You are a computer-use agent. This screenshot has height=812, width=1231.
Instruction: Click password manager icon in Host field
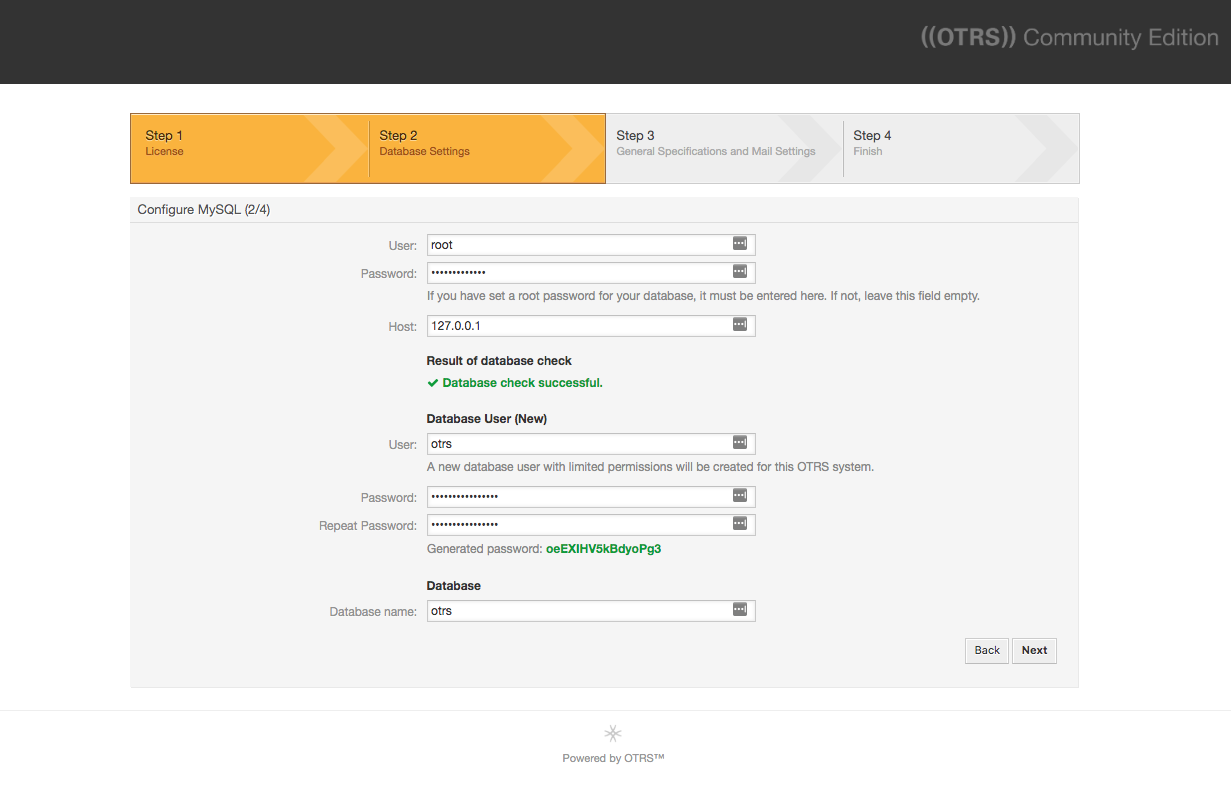740,324
